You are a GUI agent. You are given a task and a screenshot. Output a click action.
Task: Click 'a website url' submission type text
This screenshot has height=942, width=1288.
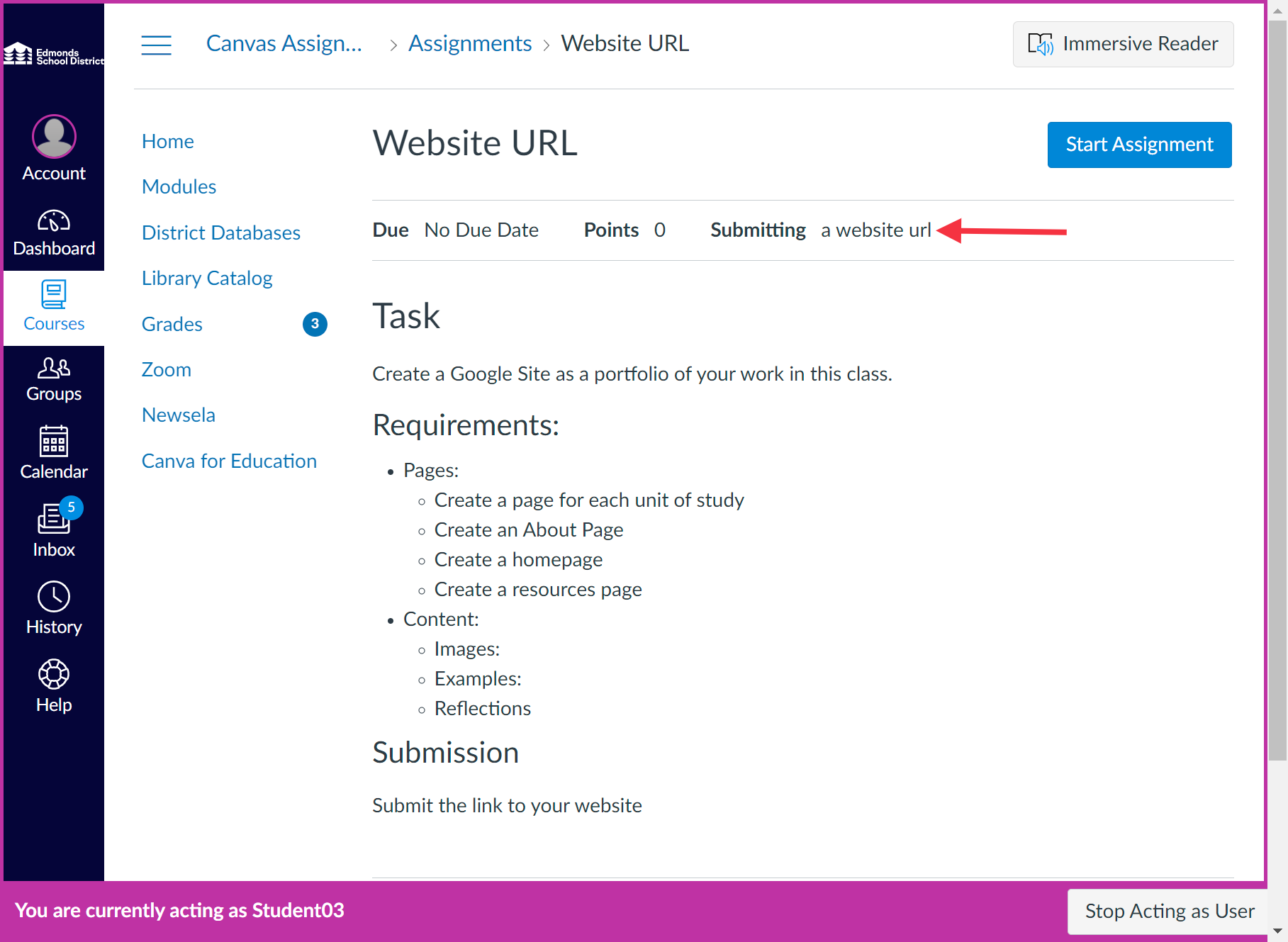876,230
